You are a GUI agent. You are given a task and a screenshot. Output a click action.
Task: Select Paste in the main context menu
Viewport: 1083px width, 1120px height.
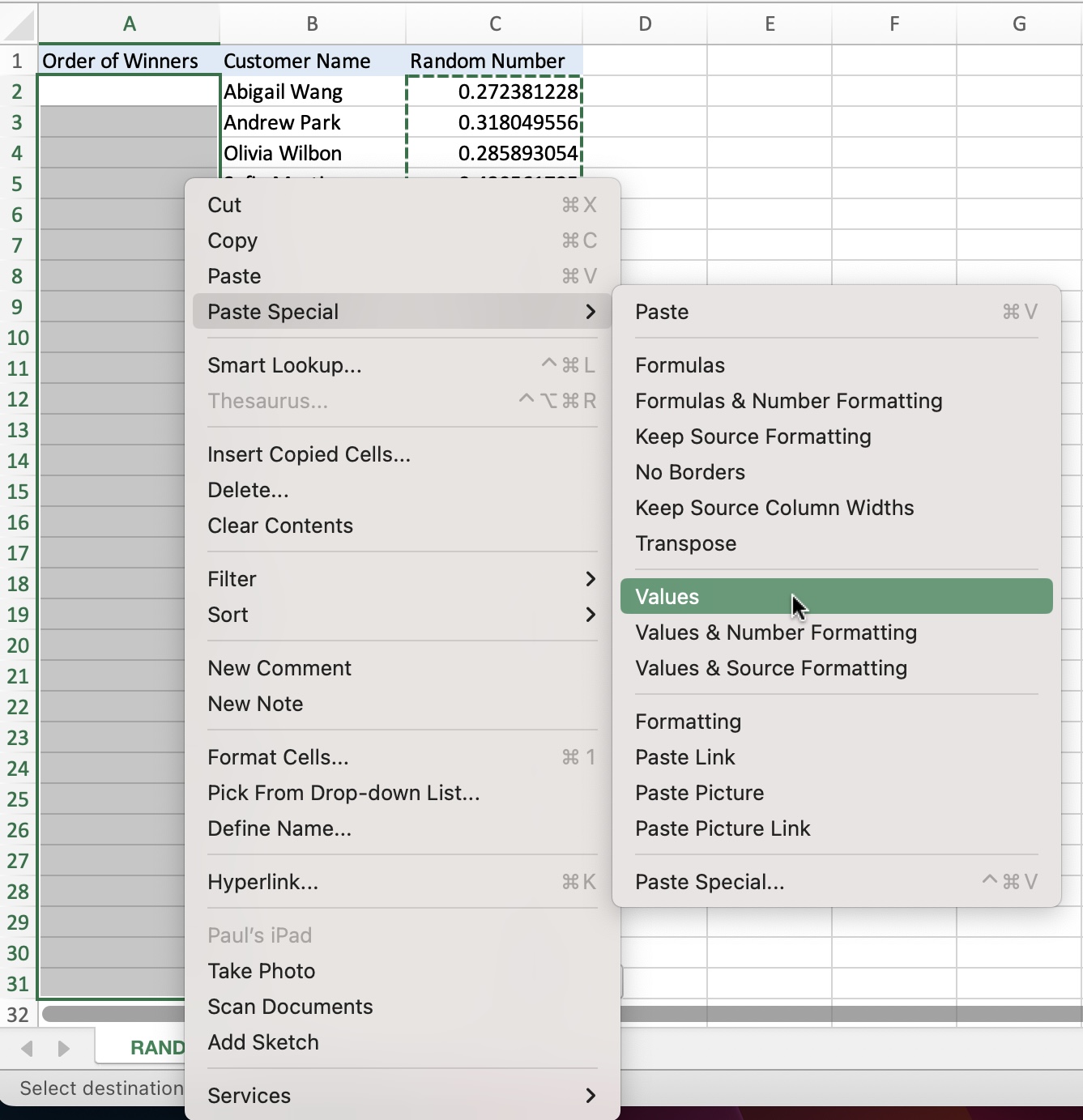[403, 276]
